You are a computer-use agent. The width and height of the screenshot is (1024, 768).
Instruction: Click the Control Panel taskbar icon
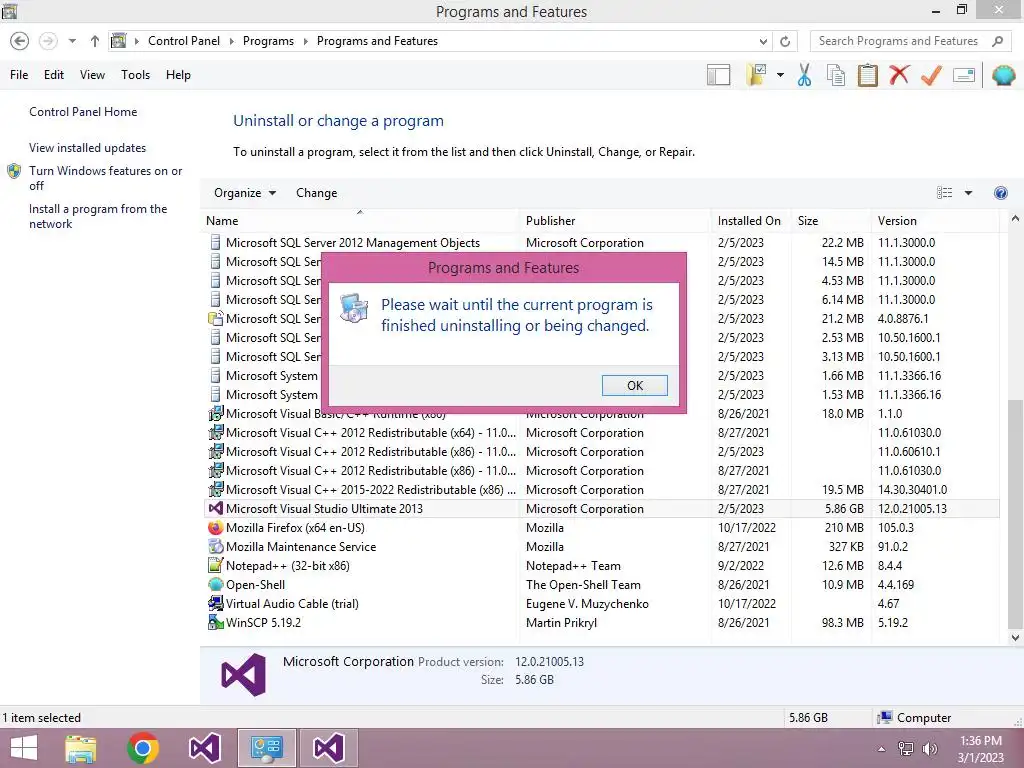[266, 748]
